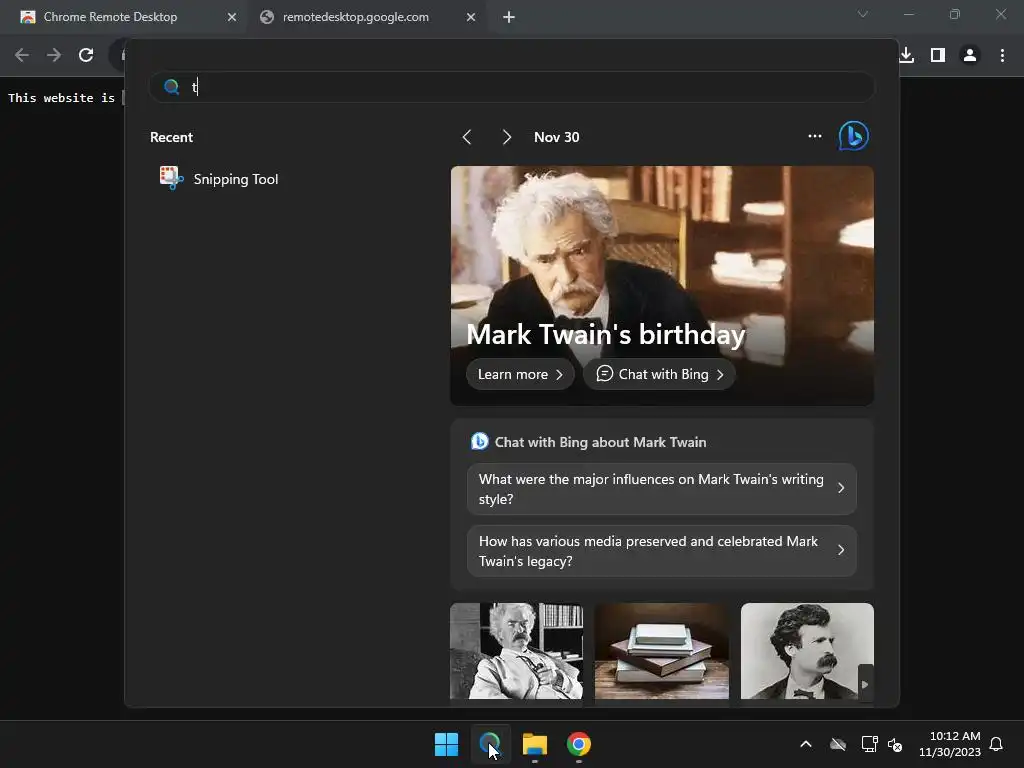Open Google Chrome from the taskbar
The width and height of the screenshot is (1024, 768).
(x=579, y=744)
